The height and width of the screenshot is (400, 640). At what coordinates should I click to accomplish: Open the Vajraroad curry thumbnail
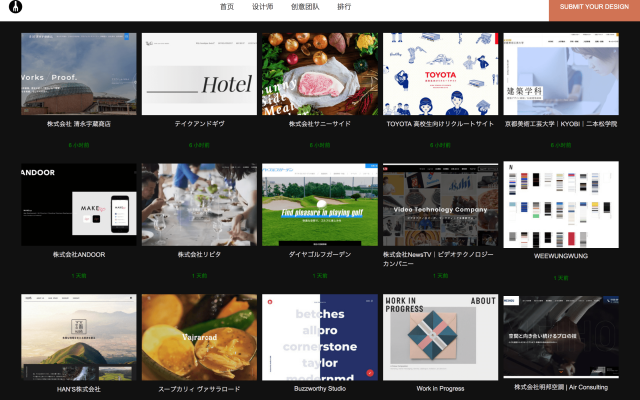(199, 337)
